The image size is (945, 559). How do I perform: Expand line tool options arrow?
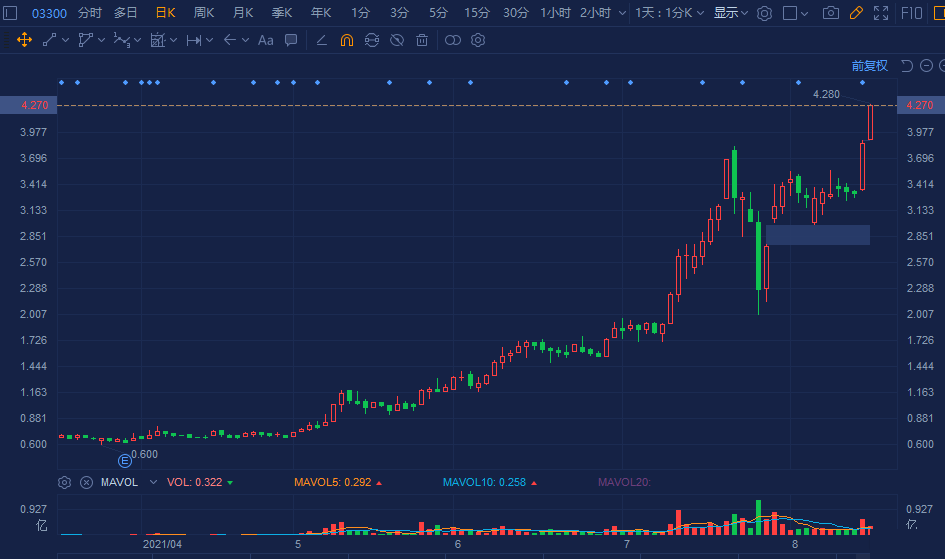click(x=65, y=40)
